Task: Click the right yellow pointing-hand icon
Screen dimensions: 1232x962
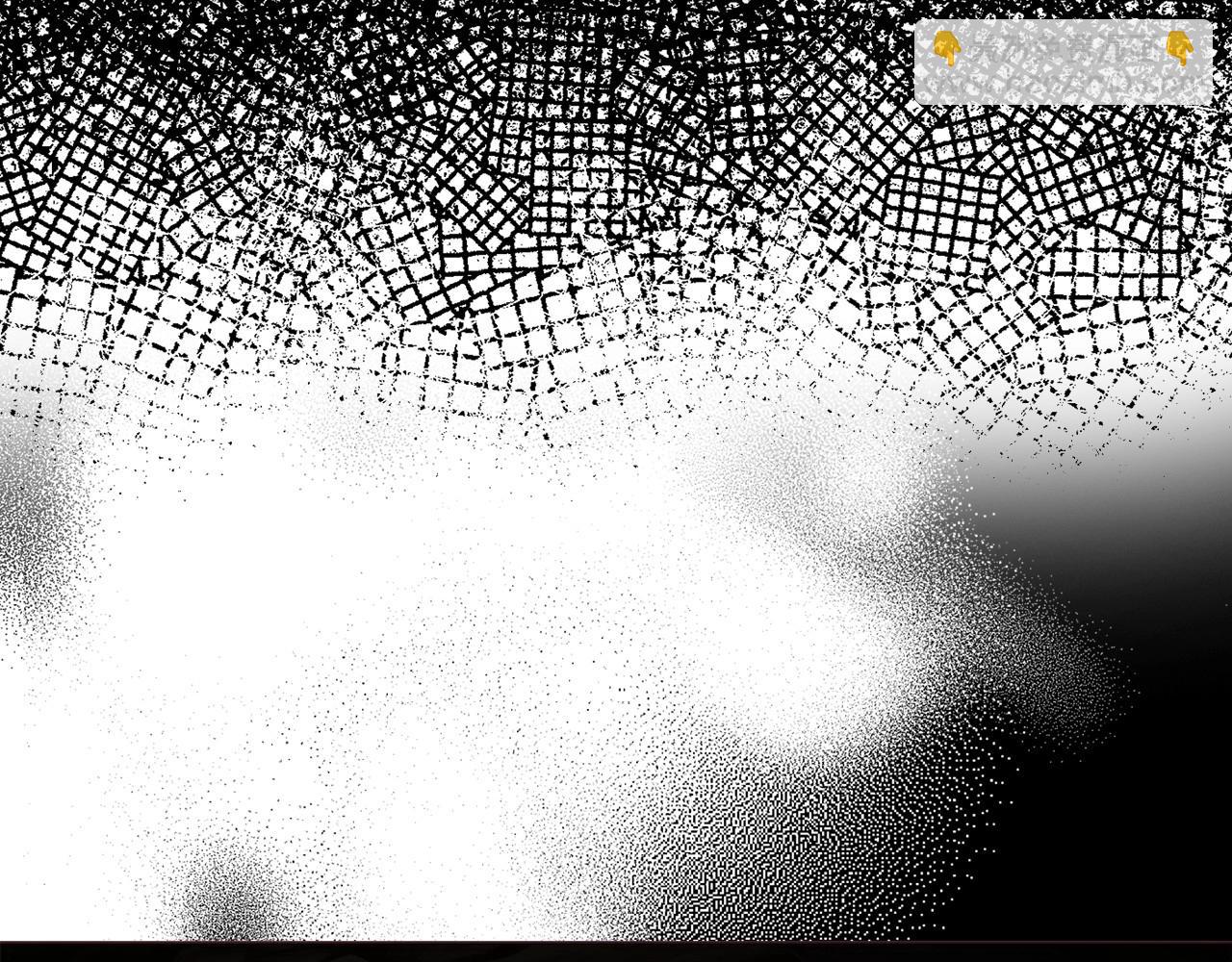Action: [1179, 47]
